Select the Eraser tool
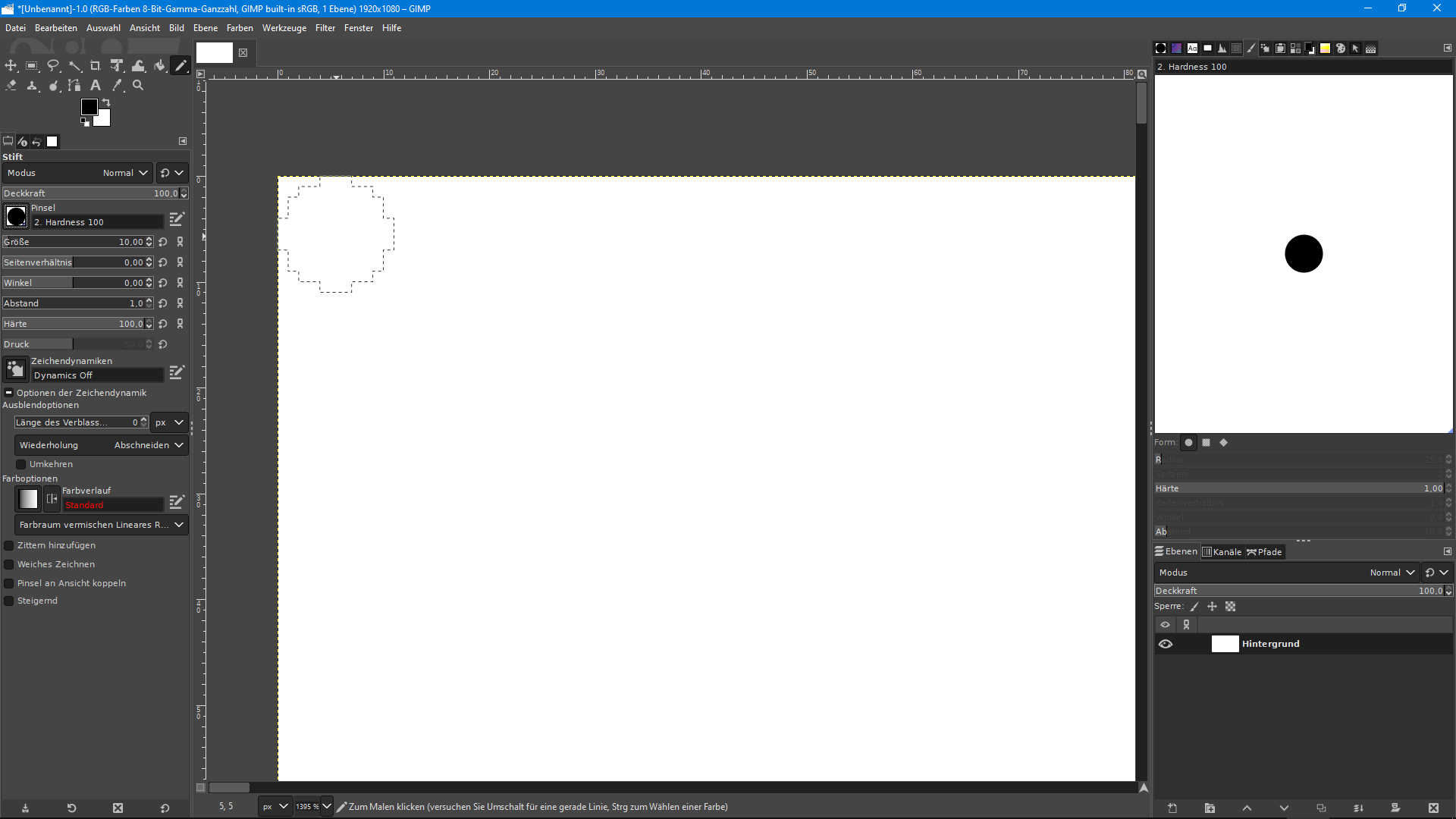1456x819 pixels. click(x=11, y=86)
